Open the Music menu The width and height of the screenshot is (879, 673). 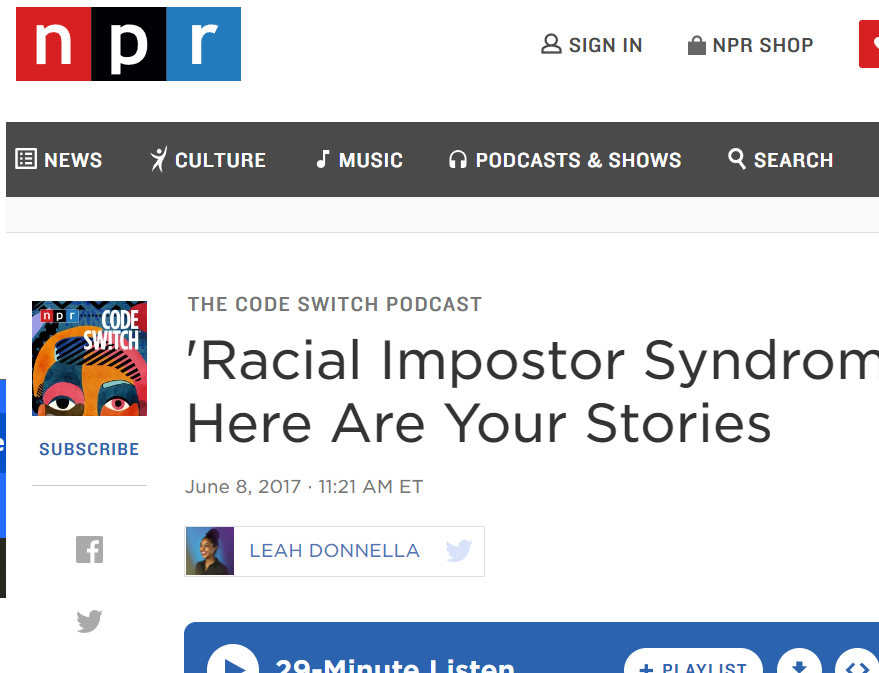(359, 160)
